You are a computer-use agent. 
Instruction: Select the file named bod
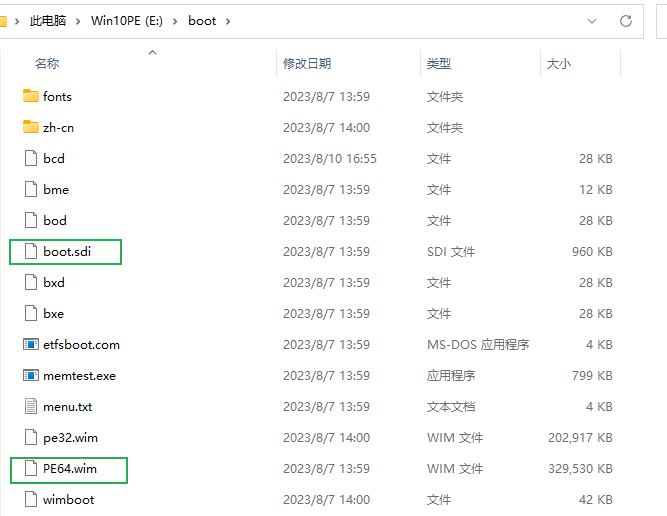point(54,221)
